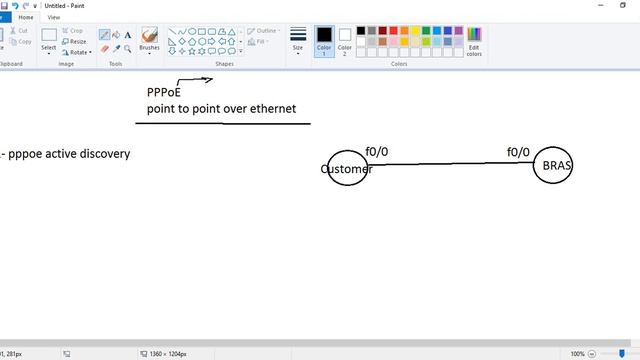640x360 pixels.
Task: Choose the Right arrow shape
Action: pyautogui.click(x=212, y=42)
